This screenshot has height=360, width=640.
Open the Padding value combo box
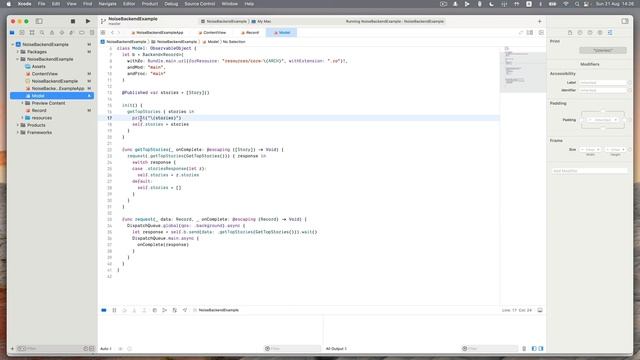602,120
